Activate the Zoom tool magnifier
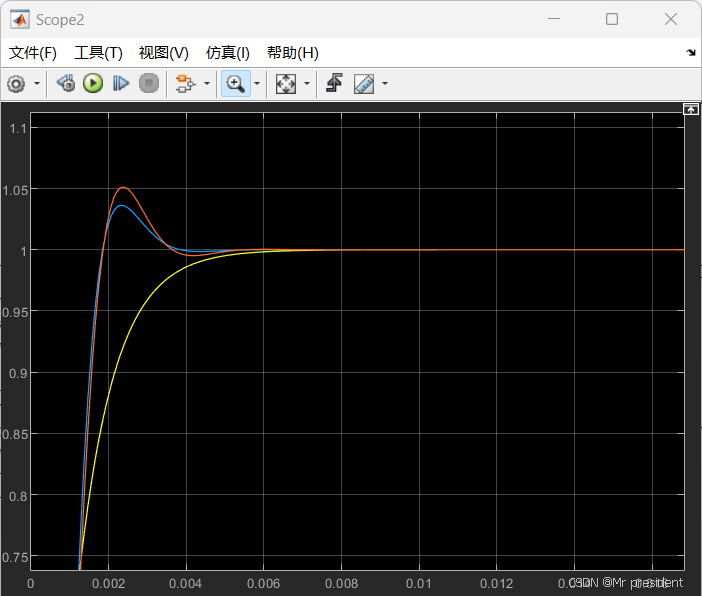The height and width of the screenshot is (596, 702). click(235, 83)
